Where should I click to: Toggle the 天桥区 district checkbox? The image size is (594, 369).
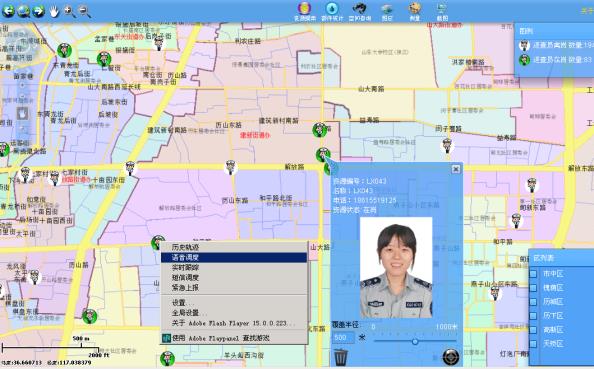533,344
